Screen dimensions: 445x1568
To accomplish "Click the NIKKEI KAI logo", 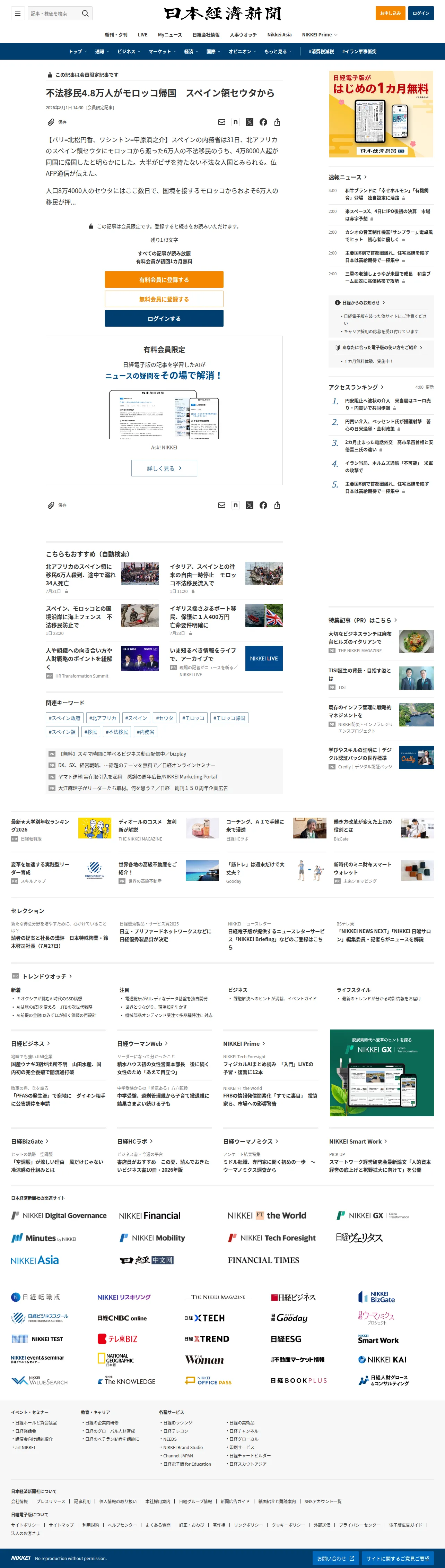I will click(382, 1359).
